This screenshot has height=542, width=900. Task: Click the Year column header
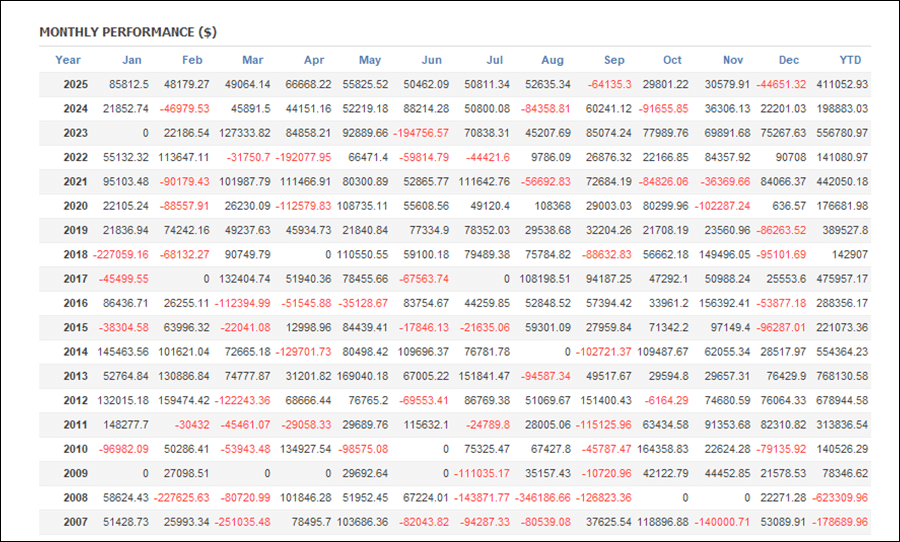click(68, 60)
